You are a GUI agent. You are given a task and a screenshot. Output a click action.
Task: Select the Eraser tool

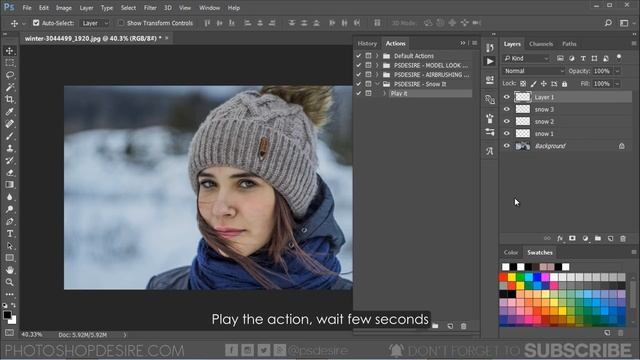coord(9,173)
